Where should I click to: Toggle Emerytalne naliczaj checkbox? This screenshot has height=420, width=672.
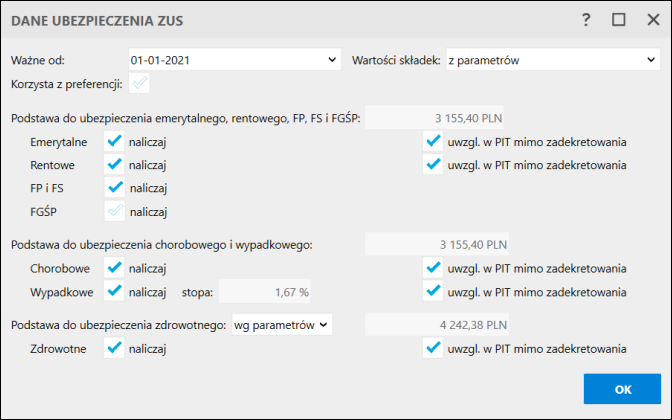tap(114, 142)
